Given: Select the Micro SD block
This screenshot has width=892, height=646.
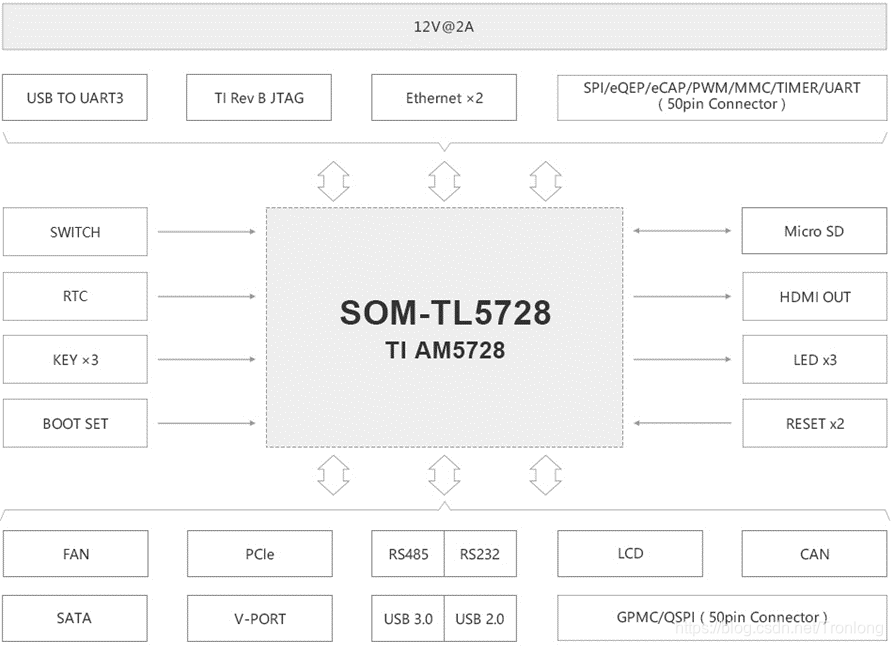Looking at the screenshot, I should (814, 230).
